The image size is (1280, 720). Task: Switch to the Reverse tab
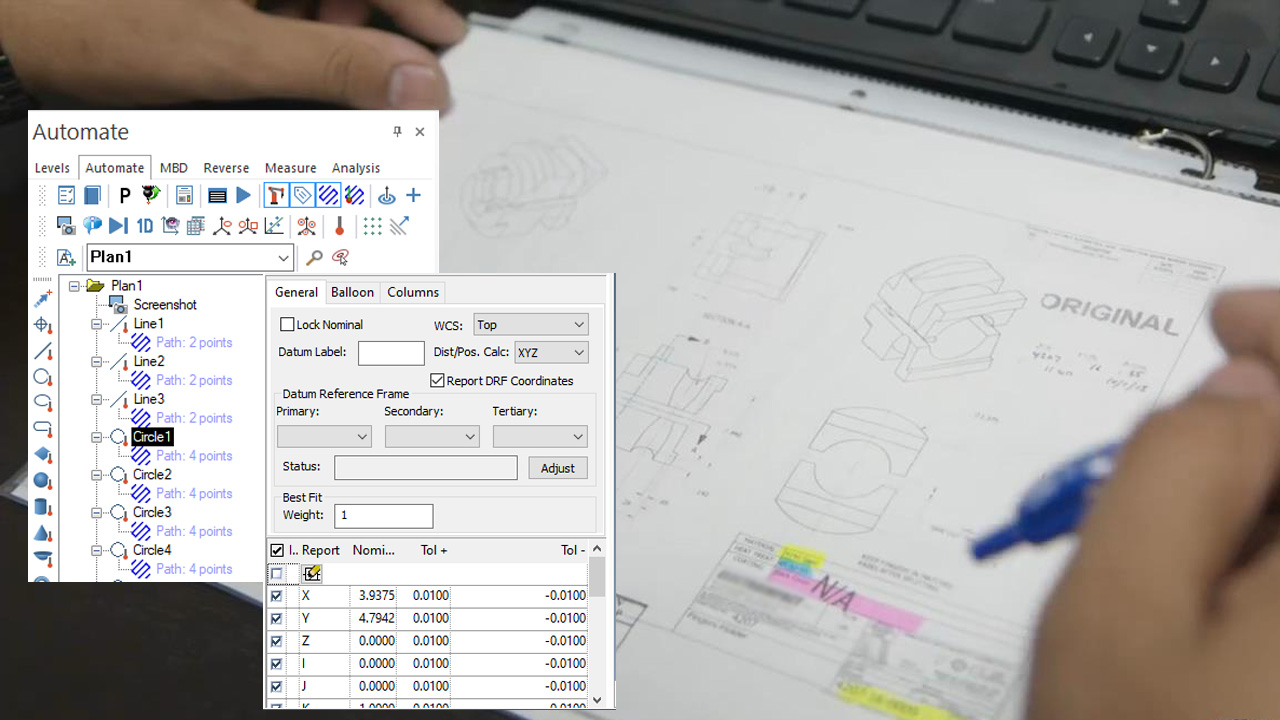(x=226, y=168)
